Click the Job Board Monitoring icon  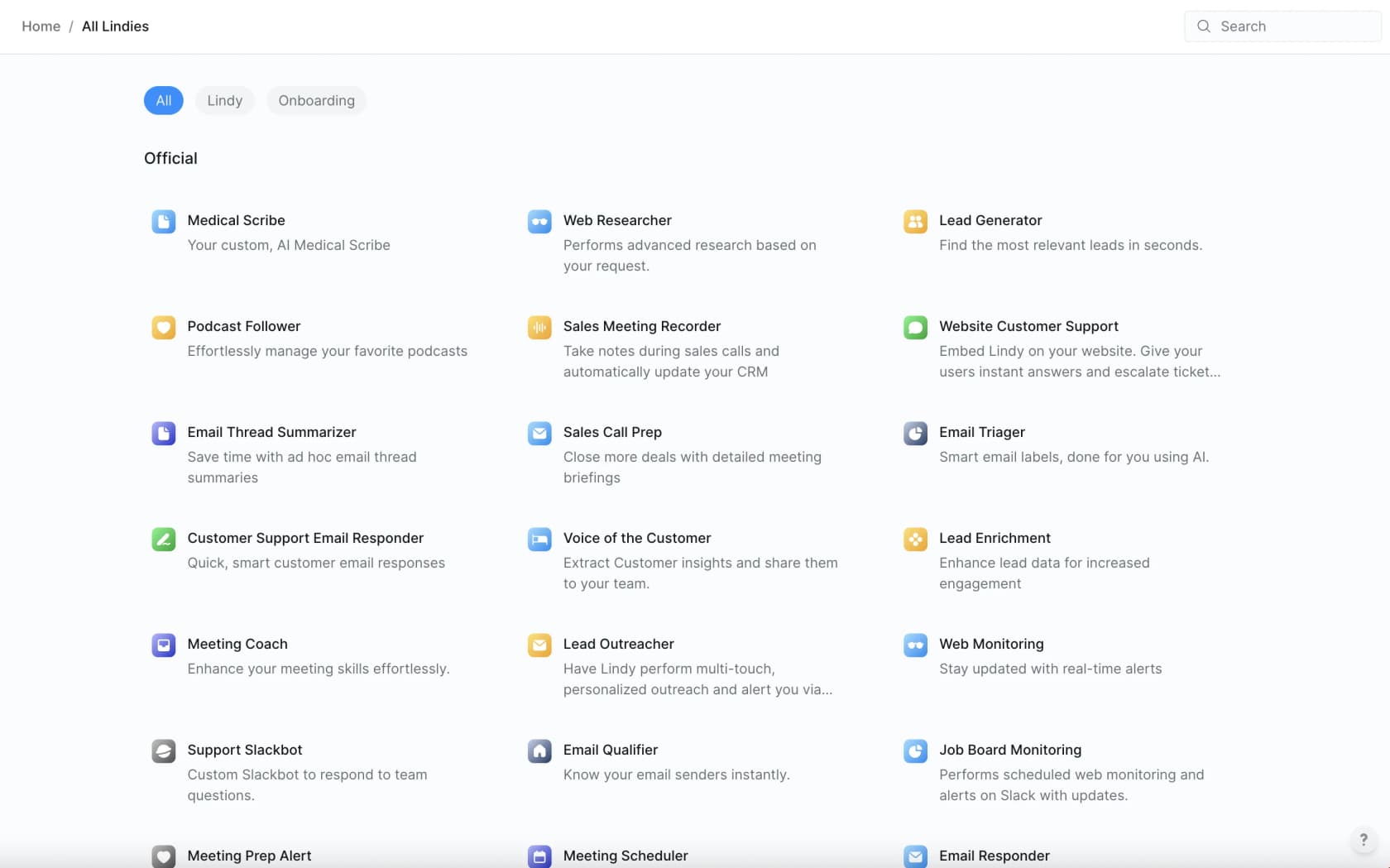coord(915,751)
